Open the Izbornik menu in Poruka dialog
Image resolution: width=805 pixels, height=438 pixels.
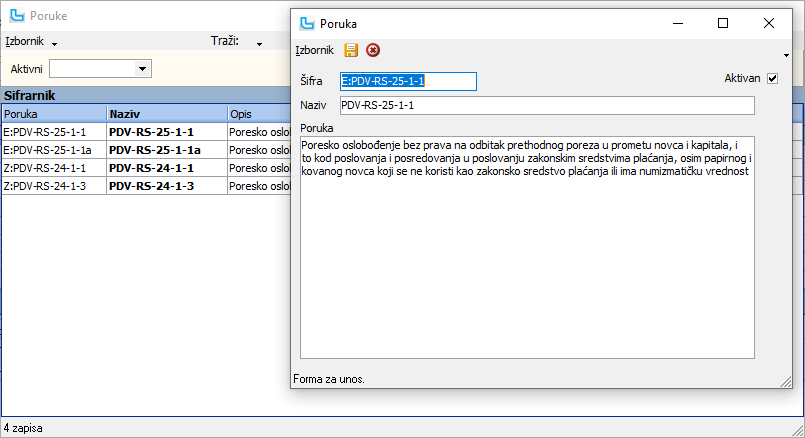[x=314, y=50]
